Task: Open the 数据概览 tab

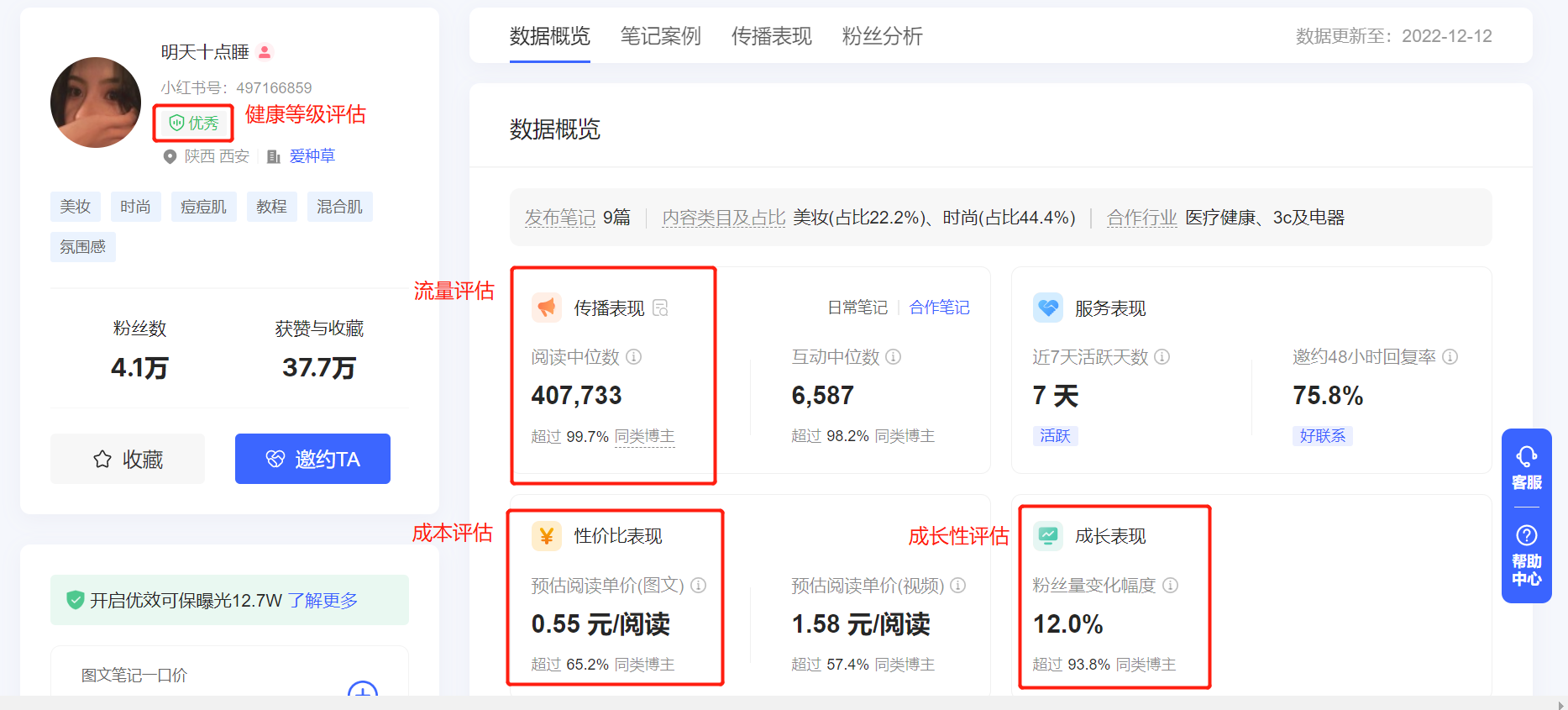Action: 549,36
